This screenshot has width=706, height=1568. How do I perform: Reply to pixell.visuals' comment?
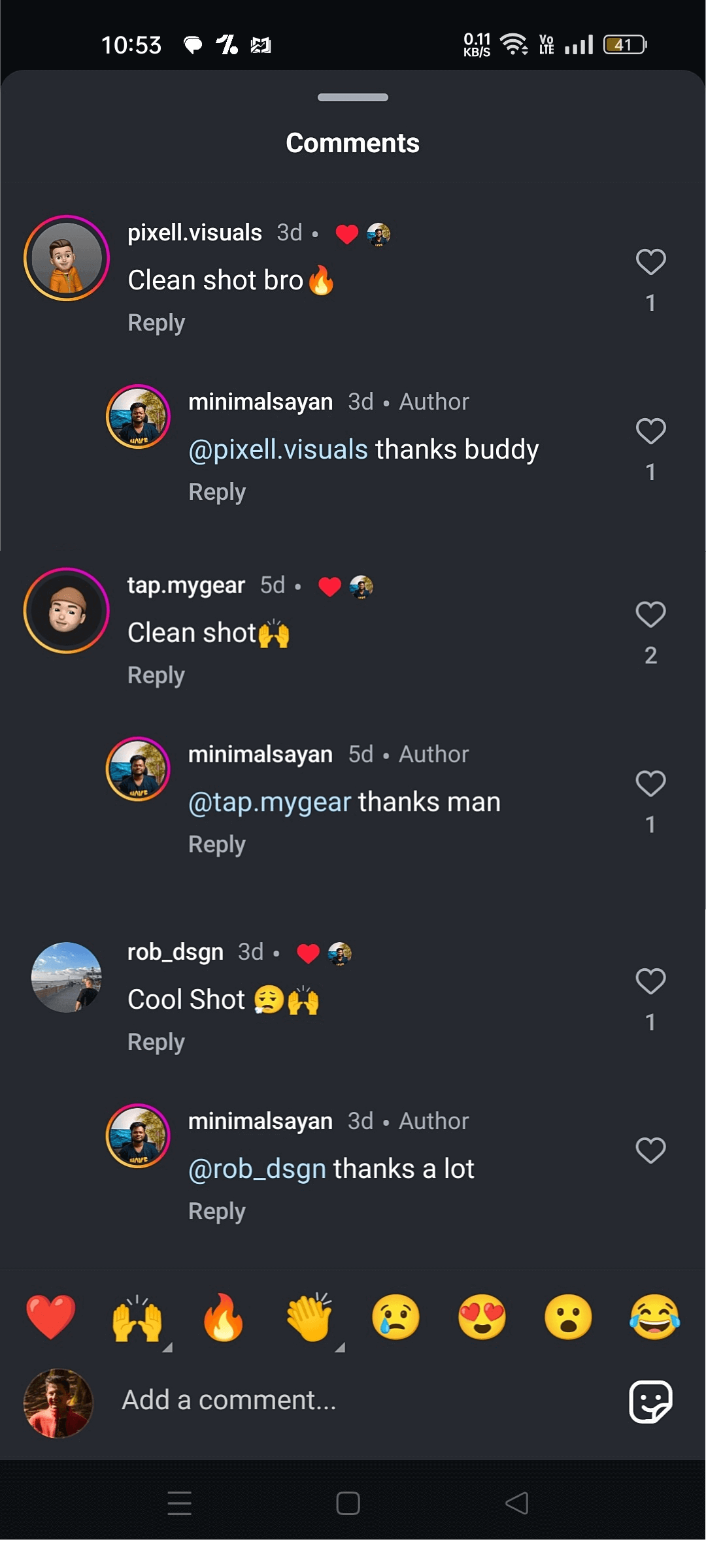tap(156, 323)
